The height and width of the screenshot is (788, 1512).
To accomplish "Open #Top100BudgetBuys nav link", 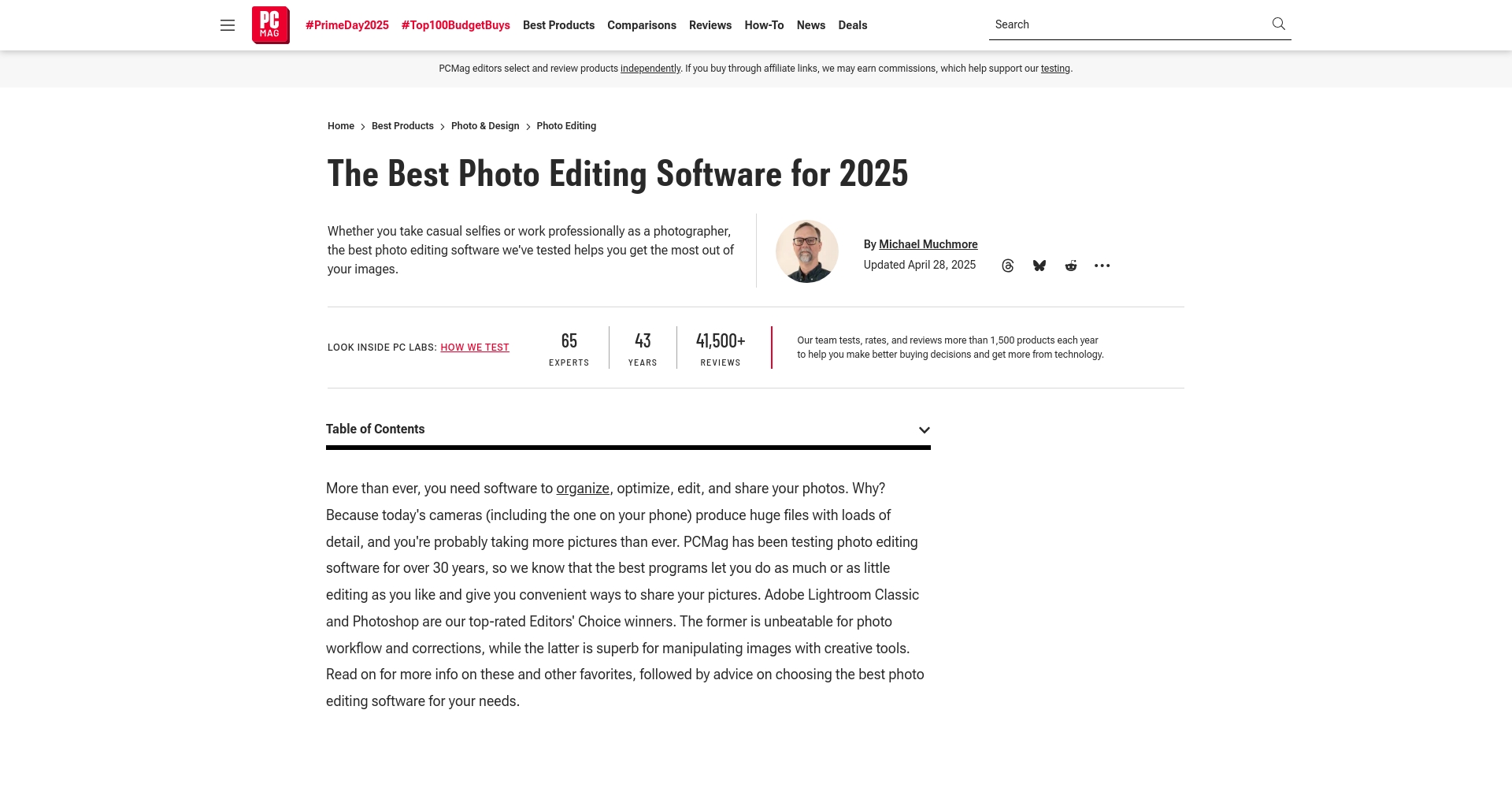I will pyautogui.click(x=456, y=25).
